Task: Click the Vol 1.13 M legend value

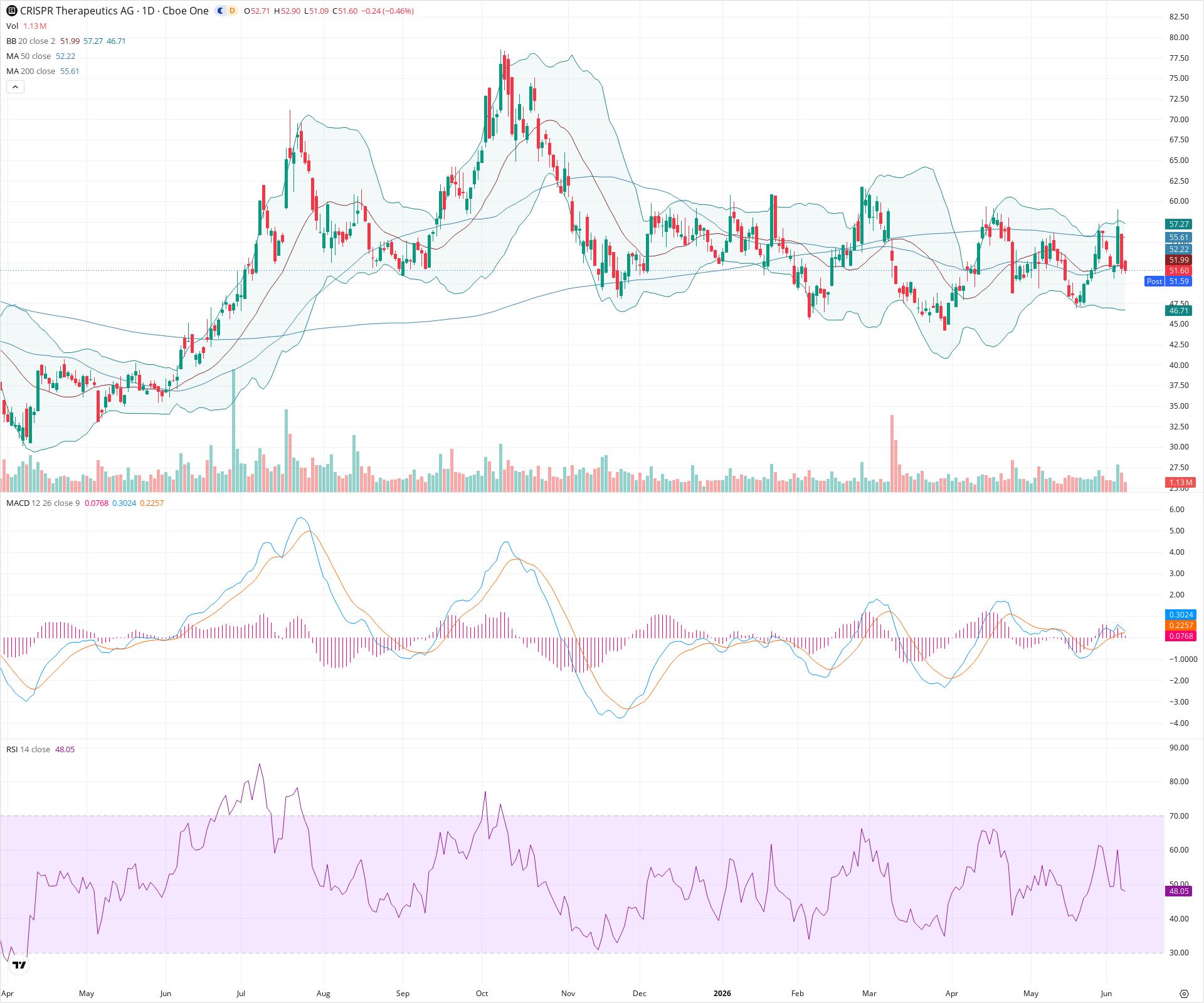Action: (35, 26)
